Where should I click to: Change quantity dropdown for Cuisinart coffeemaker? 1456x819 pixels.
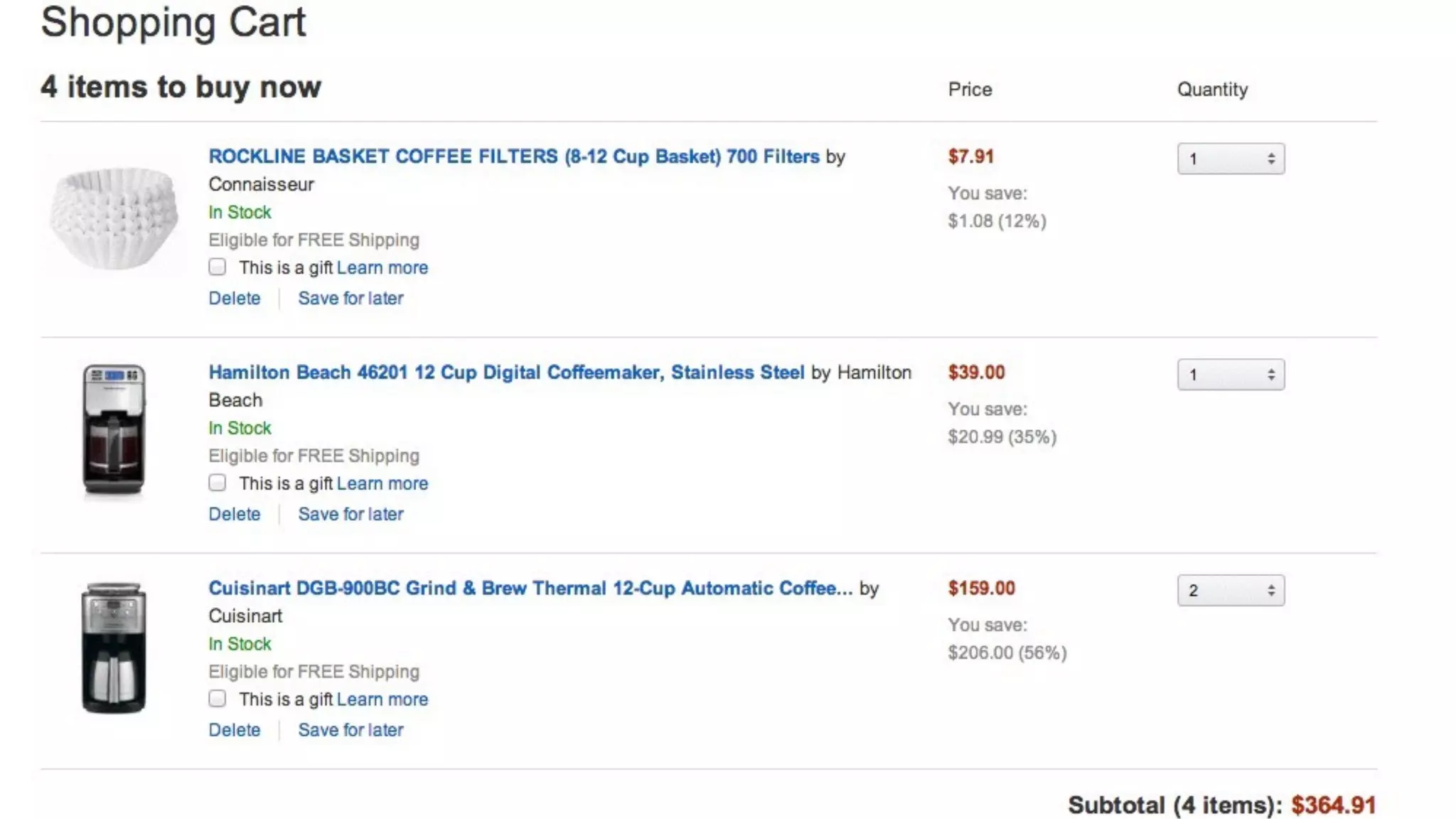[x=1231, y=590]
